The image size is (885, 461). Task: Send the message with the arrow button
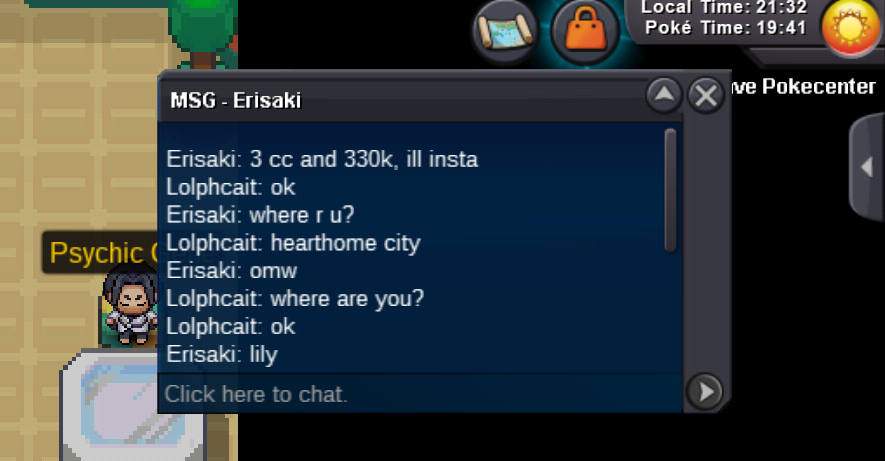pos(705,391)
